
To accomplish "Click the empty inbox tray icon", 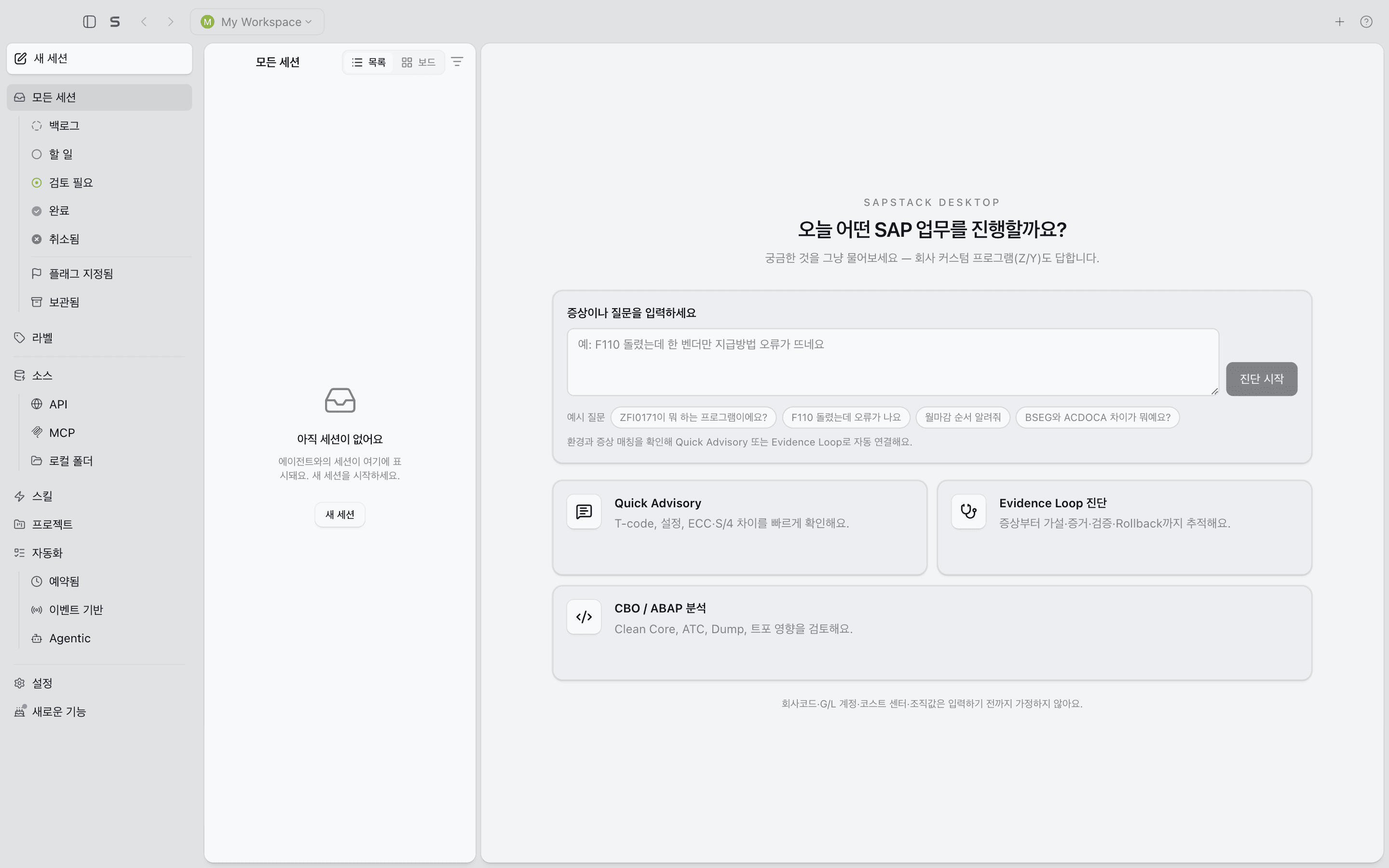I will click(x=340, y=400).
